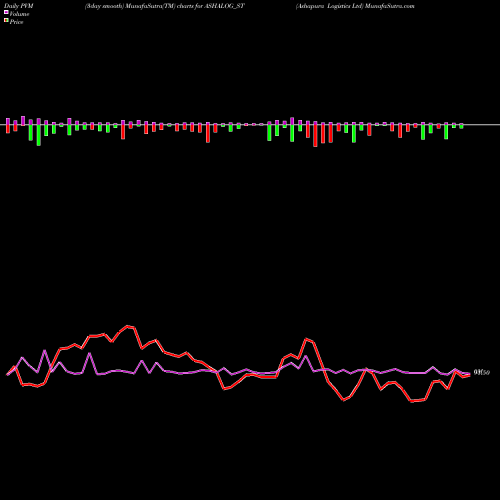This screenshot has height=500, width=500.
Task: Click the 'Daily PVM' heading text
Action: coord(19,6)
